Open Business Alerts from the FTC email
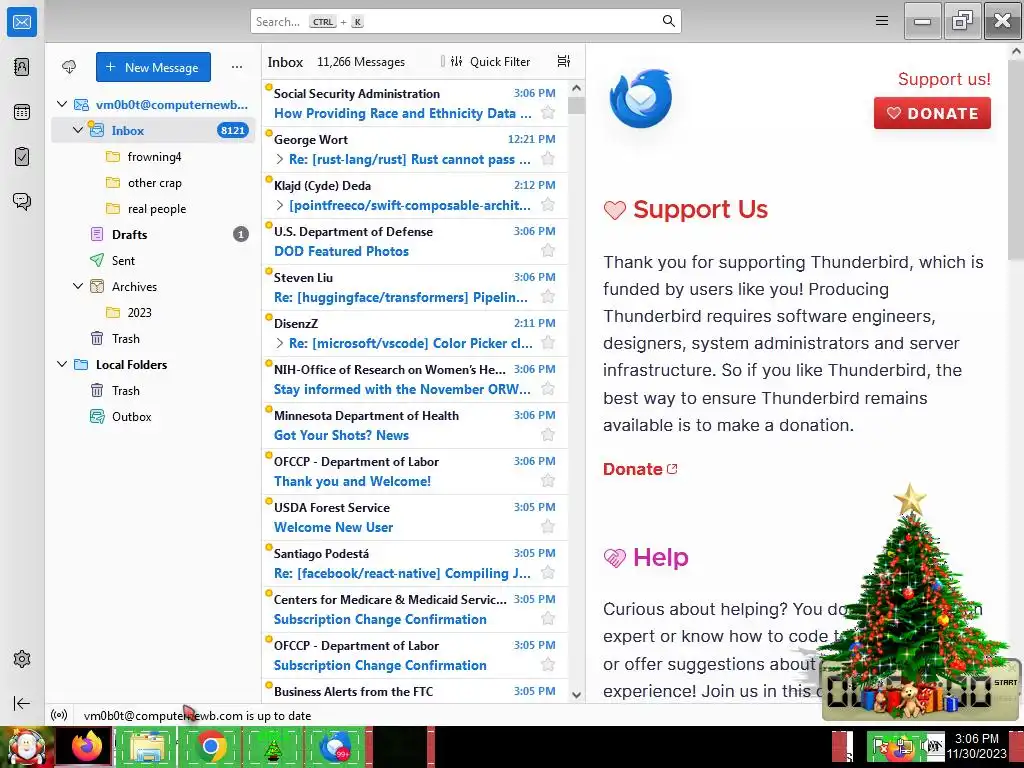 (415, 691)
